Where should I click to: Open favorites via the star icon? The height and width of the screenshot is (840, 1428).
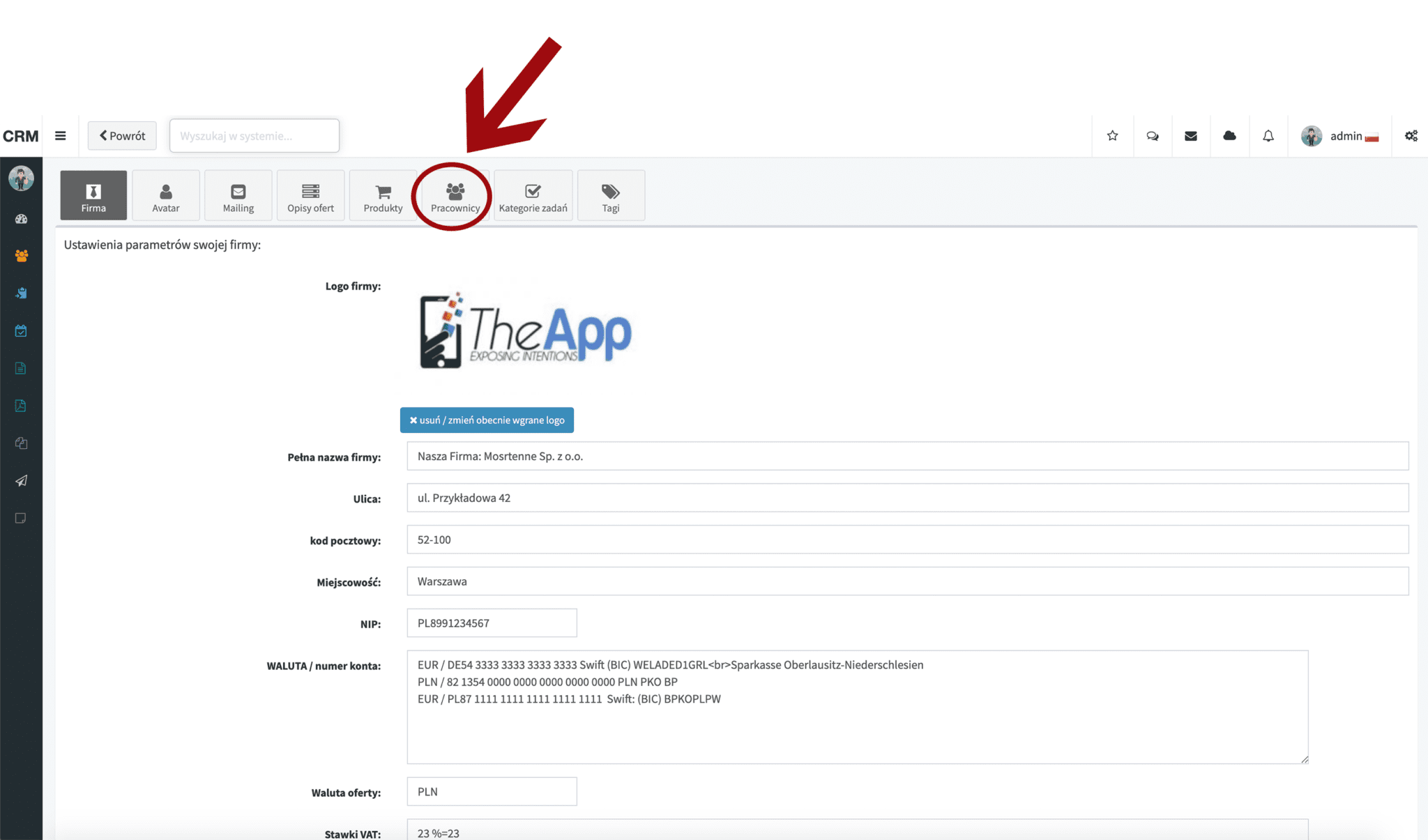[1112, 136]
